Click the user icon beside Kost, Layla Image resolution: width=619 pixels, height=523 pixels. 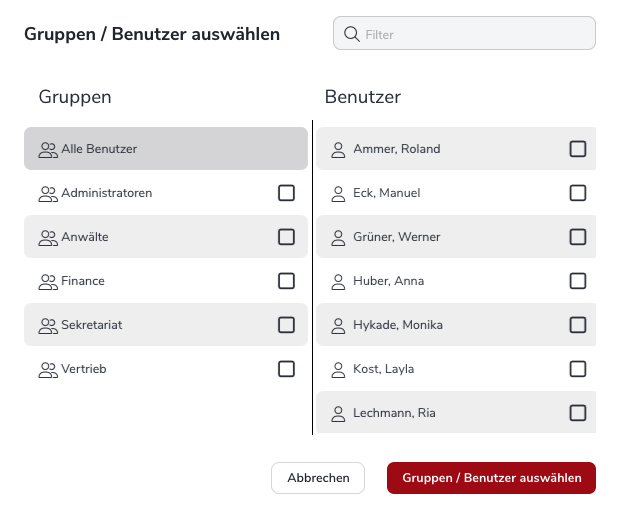click(338, 370)
